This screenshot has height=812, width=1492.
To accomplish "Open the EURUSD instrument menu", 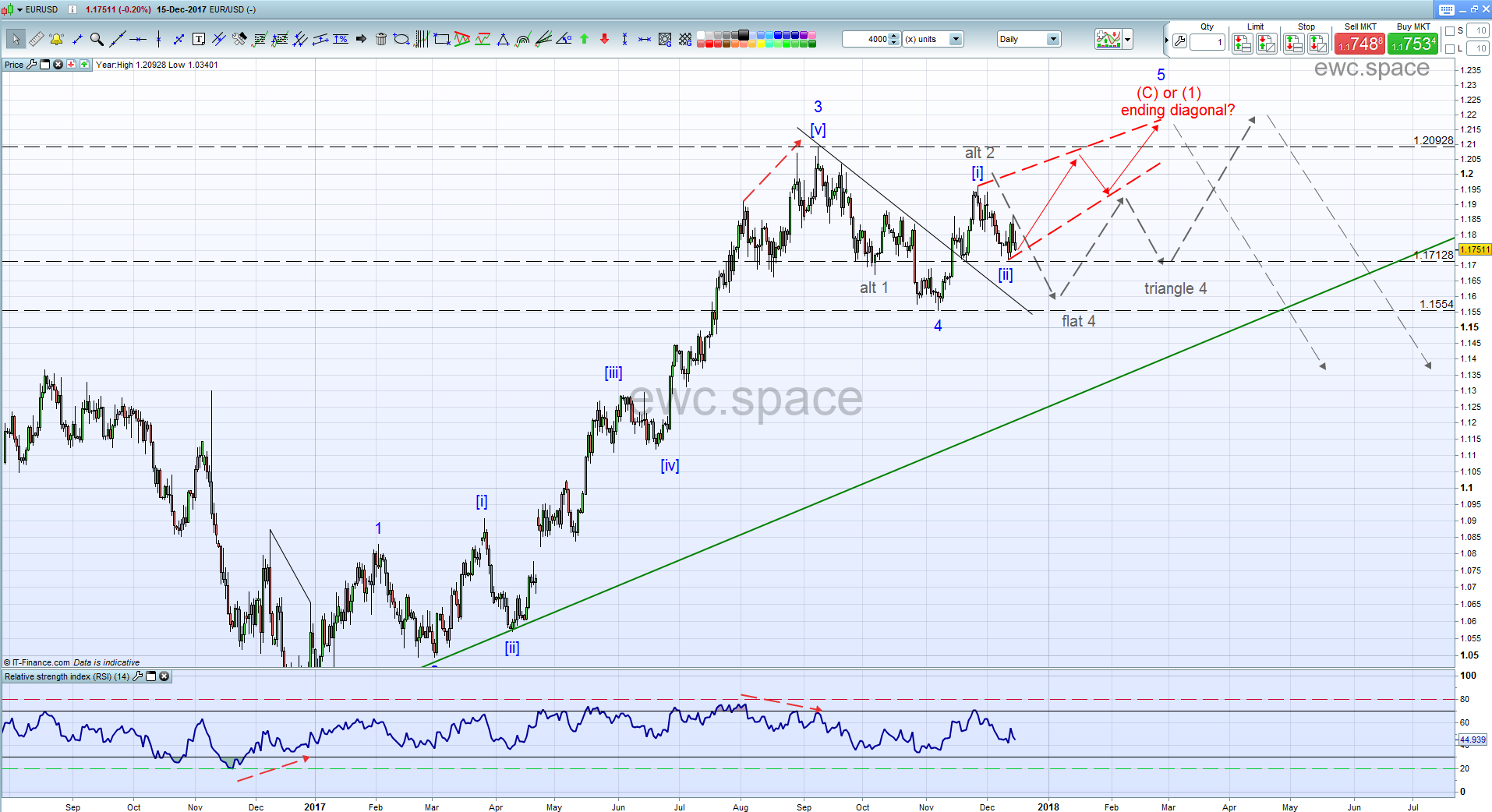I will coord(20,9).
